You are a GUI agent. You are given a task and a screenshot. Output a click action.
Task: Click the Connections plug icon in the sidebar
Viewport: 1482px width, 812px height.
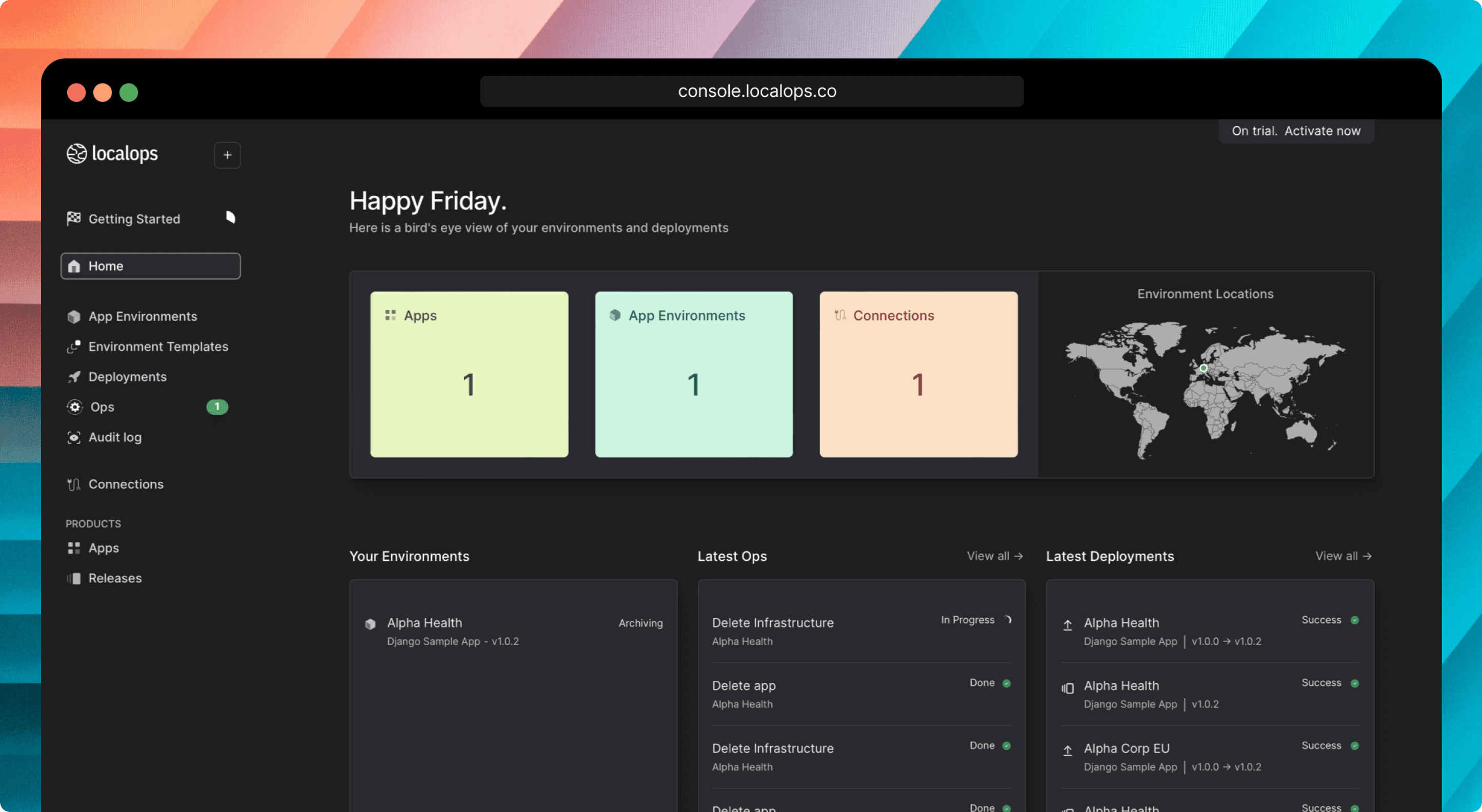click(x=74, y=485)
